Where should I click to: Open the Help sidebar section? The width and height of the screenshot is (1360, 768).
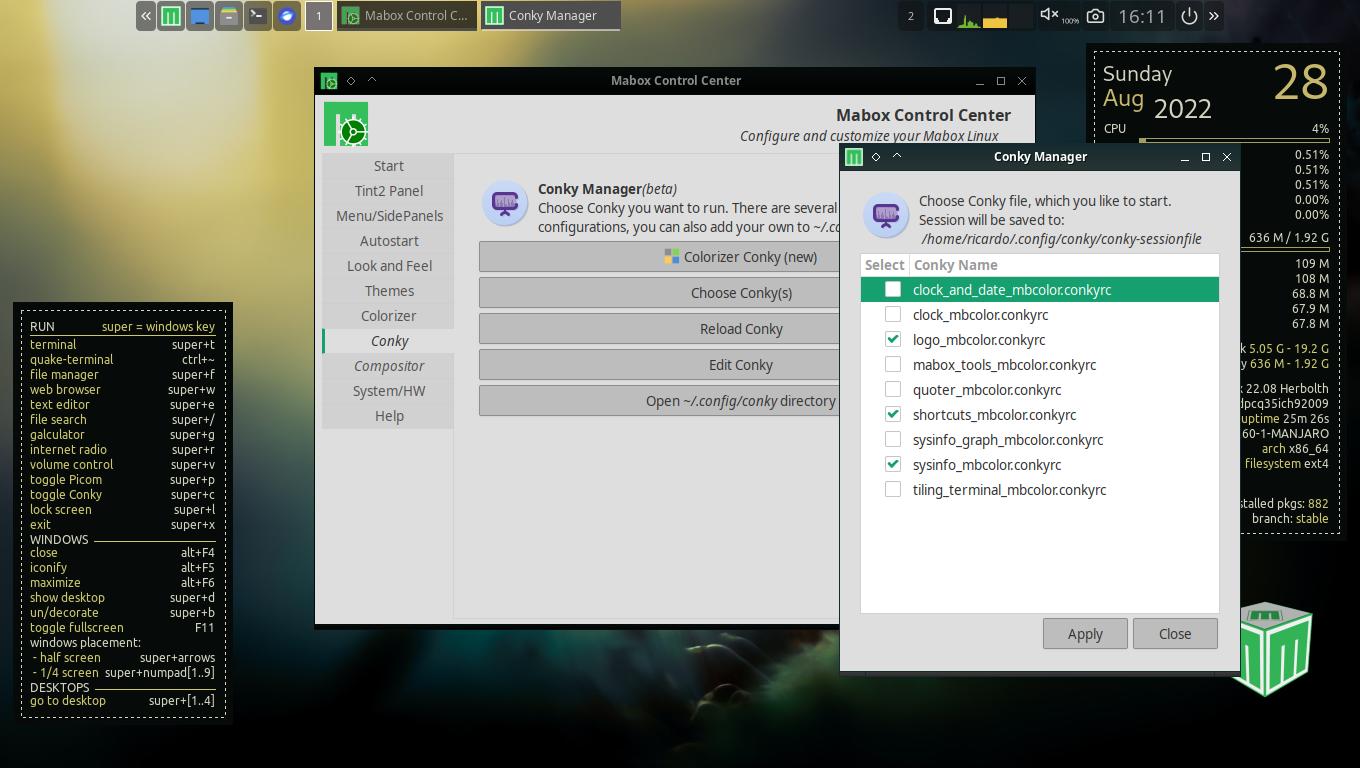point(388,416)
